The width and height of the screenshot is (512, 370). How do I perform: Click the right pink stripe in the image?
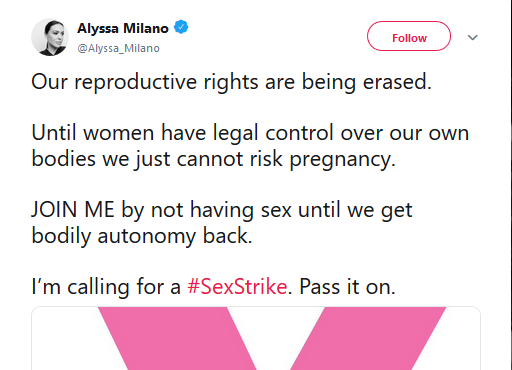click(x=368, y=338)
